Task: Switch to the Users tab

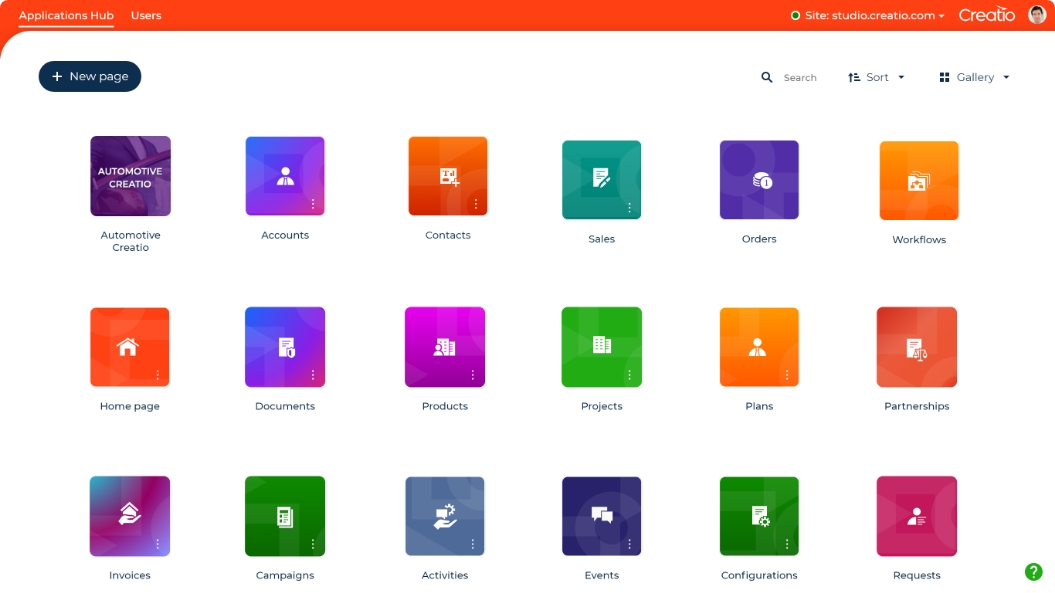Action: (x=146, y=15)
